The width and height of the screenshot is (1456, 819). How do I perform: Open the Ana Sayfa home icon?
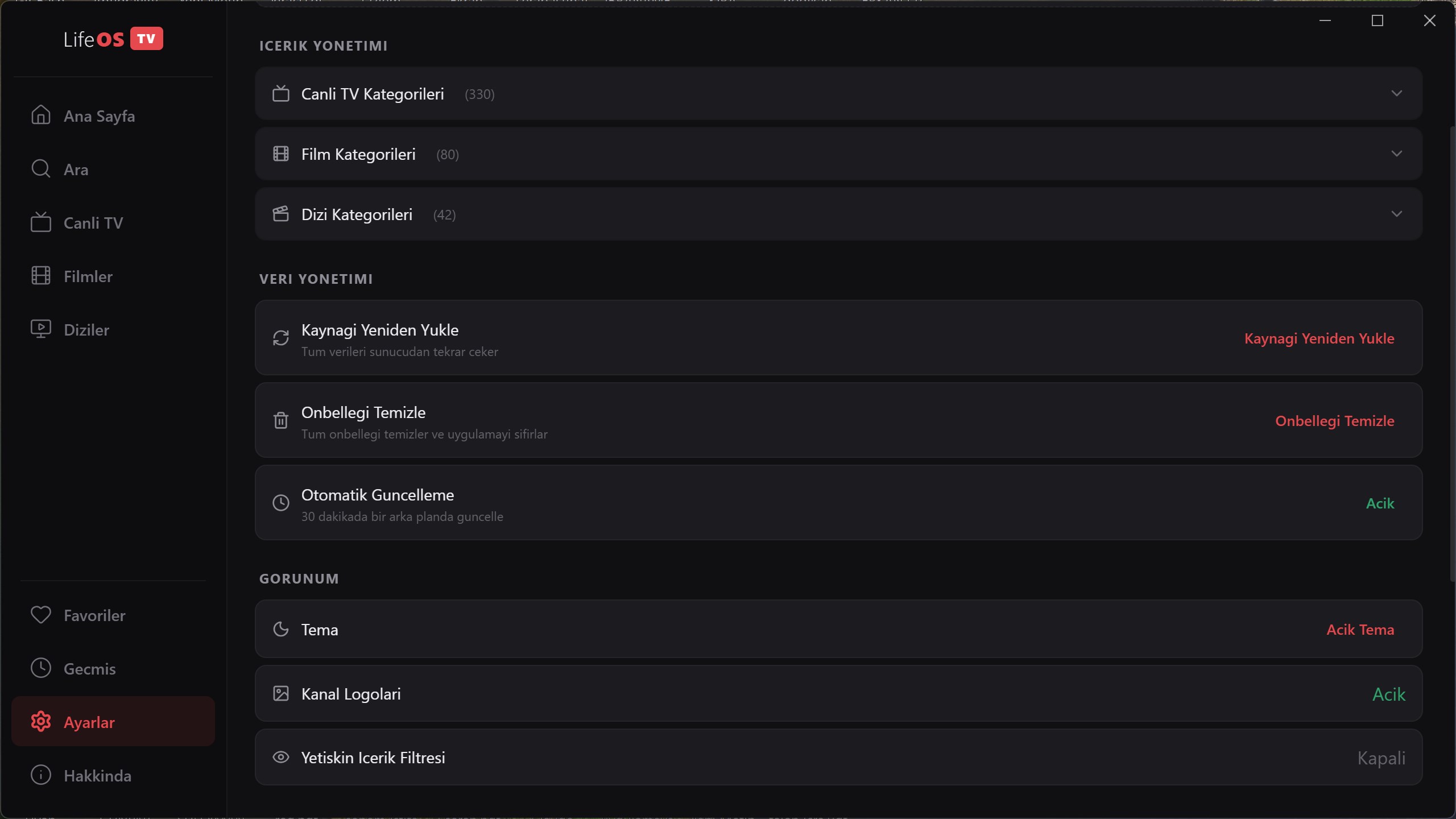tap(40, 115)
